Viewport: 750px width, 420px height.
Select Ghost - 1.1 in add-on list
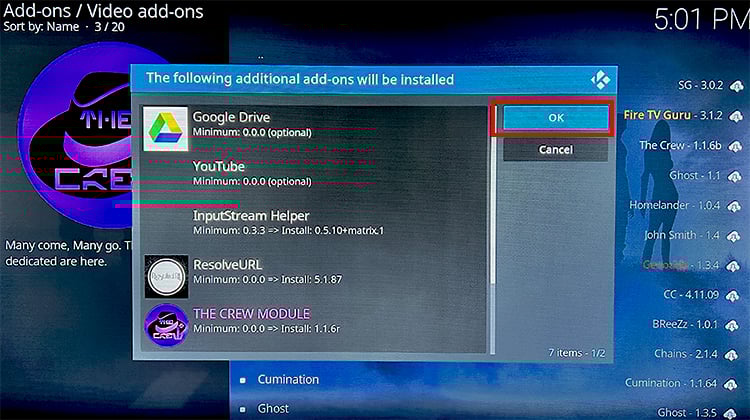point(695,176)
